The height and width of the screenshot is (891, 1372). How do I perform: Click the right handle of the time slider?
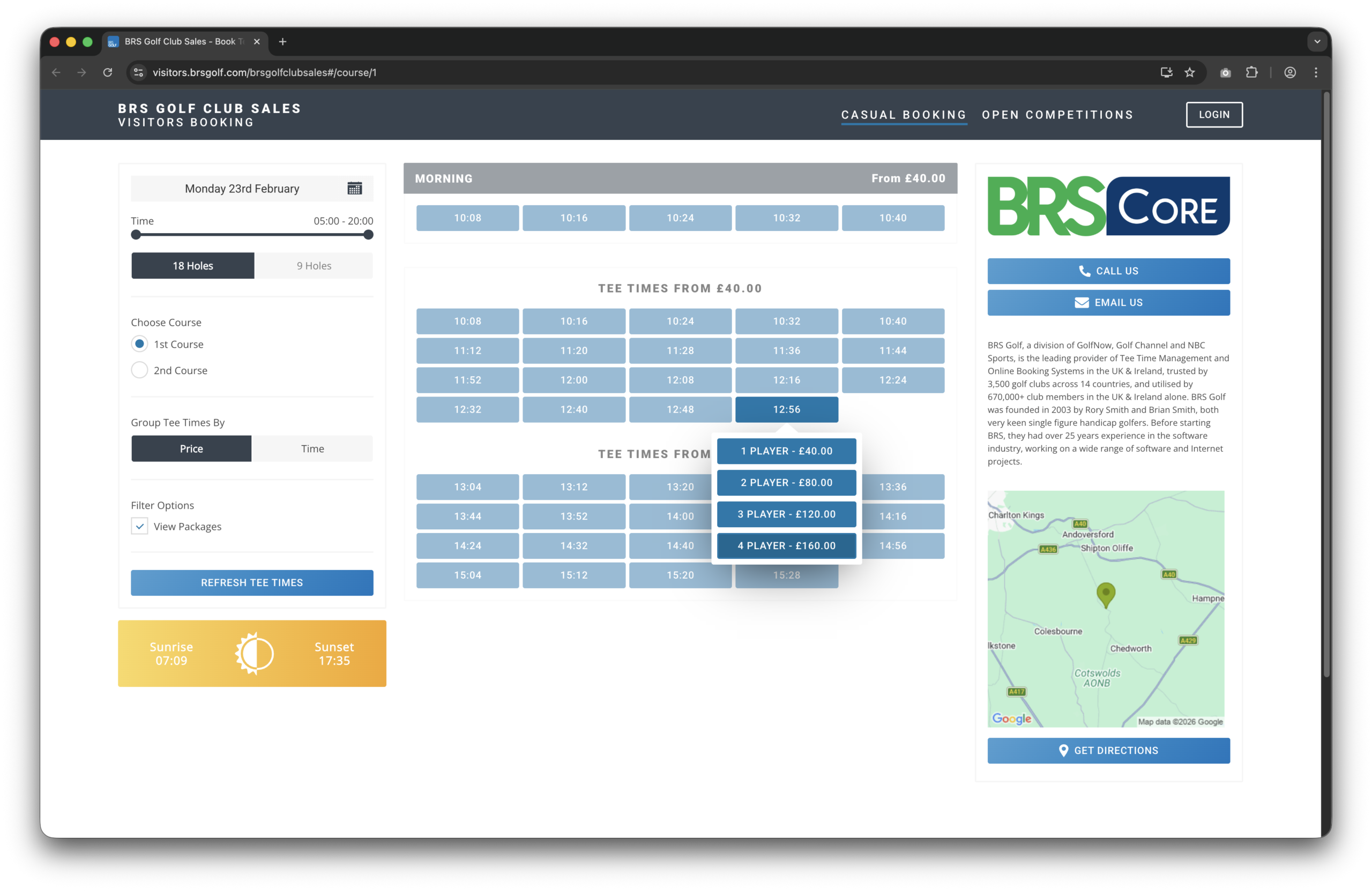tap(368, 235)
